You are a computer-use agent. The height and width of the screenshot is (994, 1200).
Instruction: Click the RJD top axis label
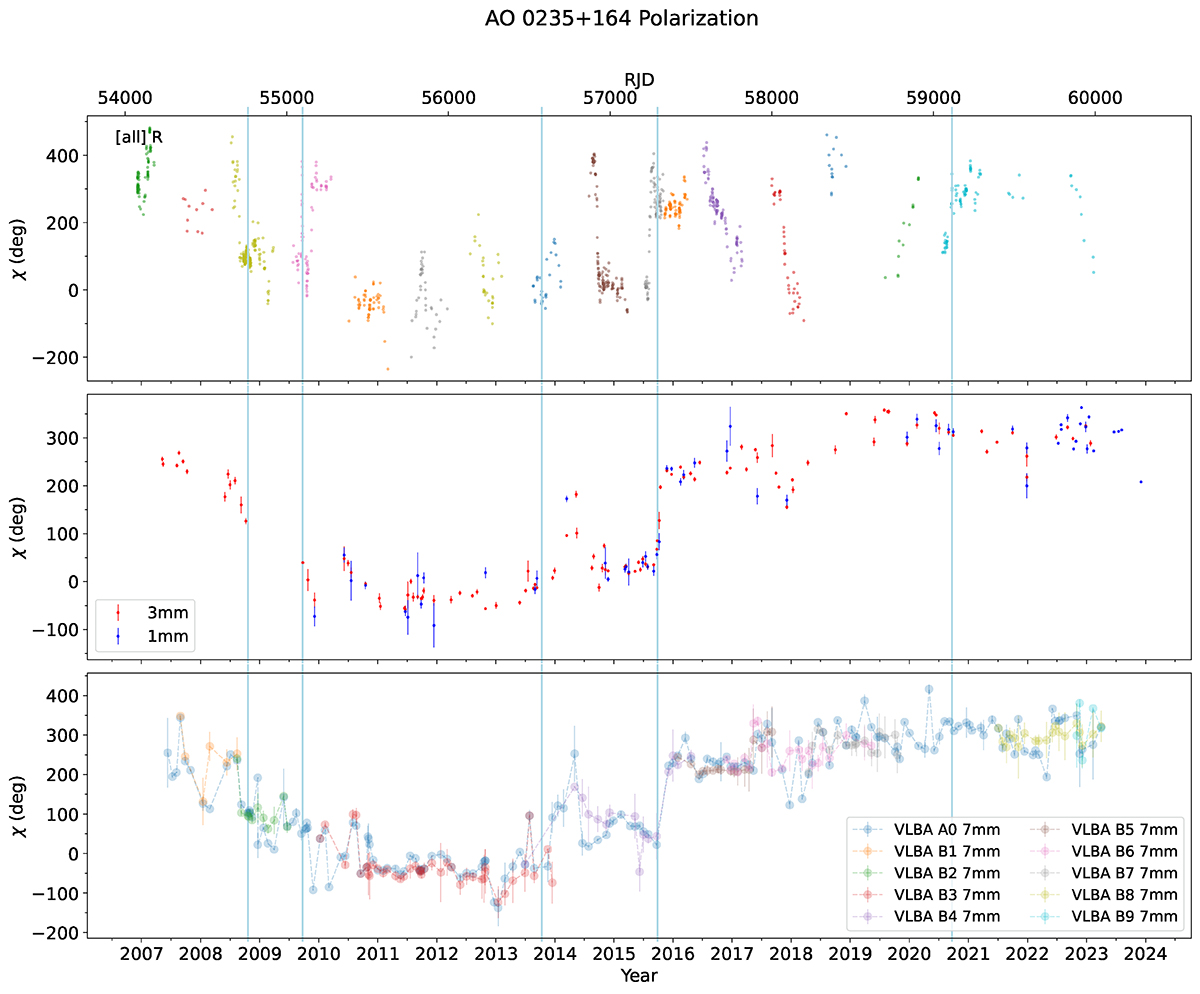[x=639, y=79]
